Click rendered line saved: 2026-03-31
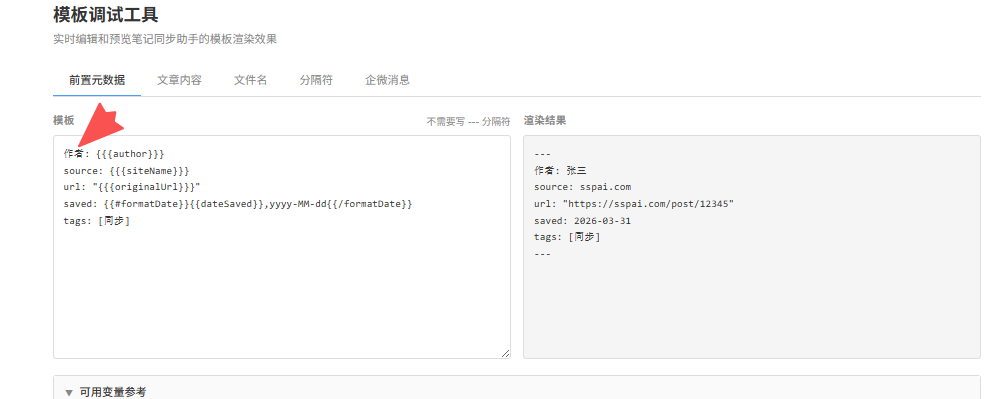The width and height of the screenshot is (991, 399). point(582,221)
